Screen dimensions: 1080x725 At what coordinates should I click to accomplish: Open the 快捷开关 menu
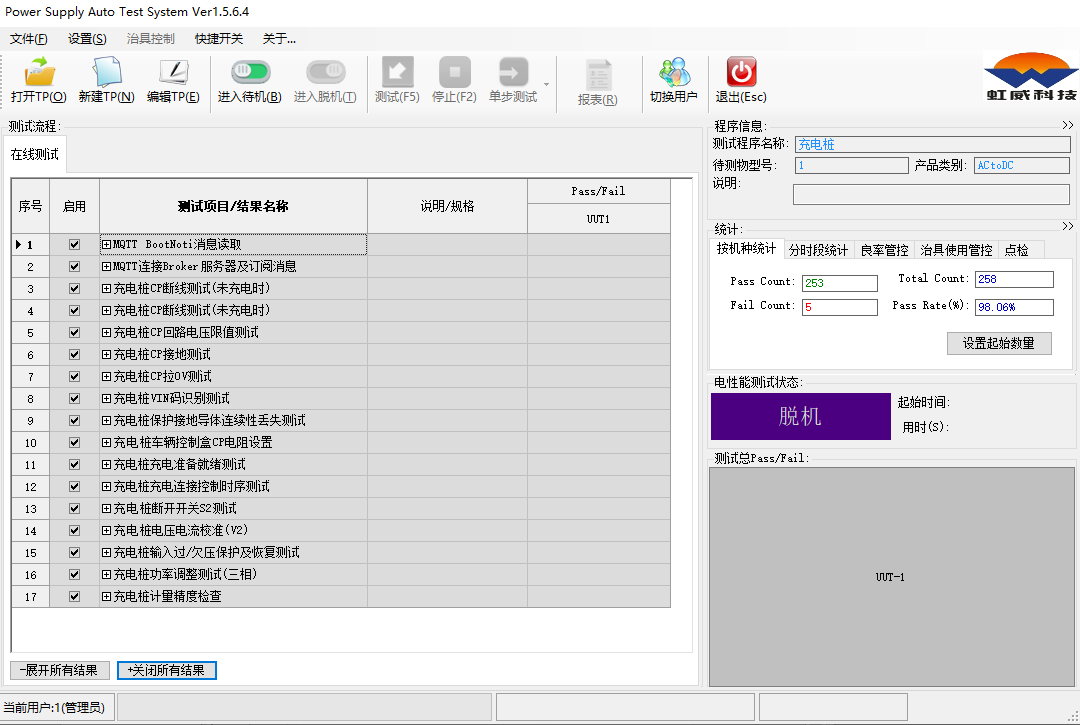coord(219,39)
